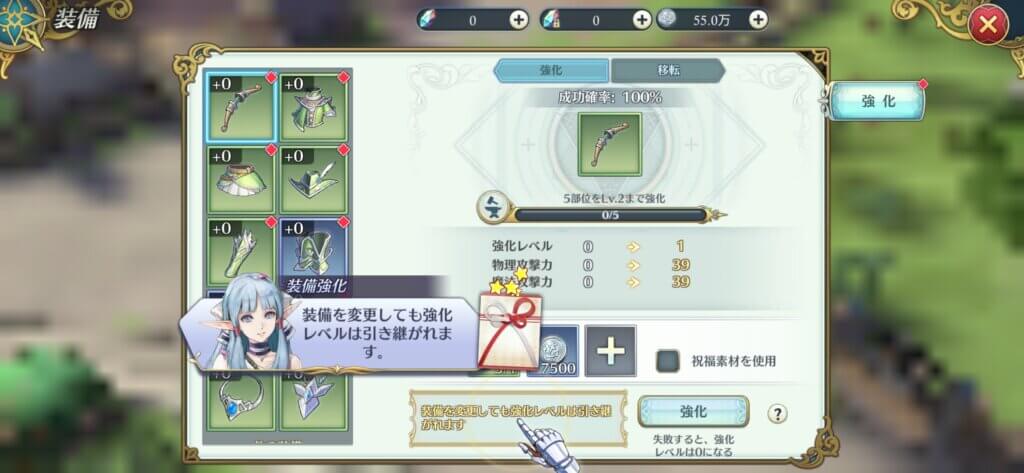Add locked gems with second plus button
Image resolution: width=1024 pixels, height=473 pixels.
coord(642,20)
